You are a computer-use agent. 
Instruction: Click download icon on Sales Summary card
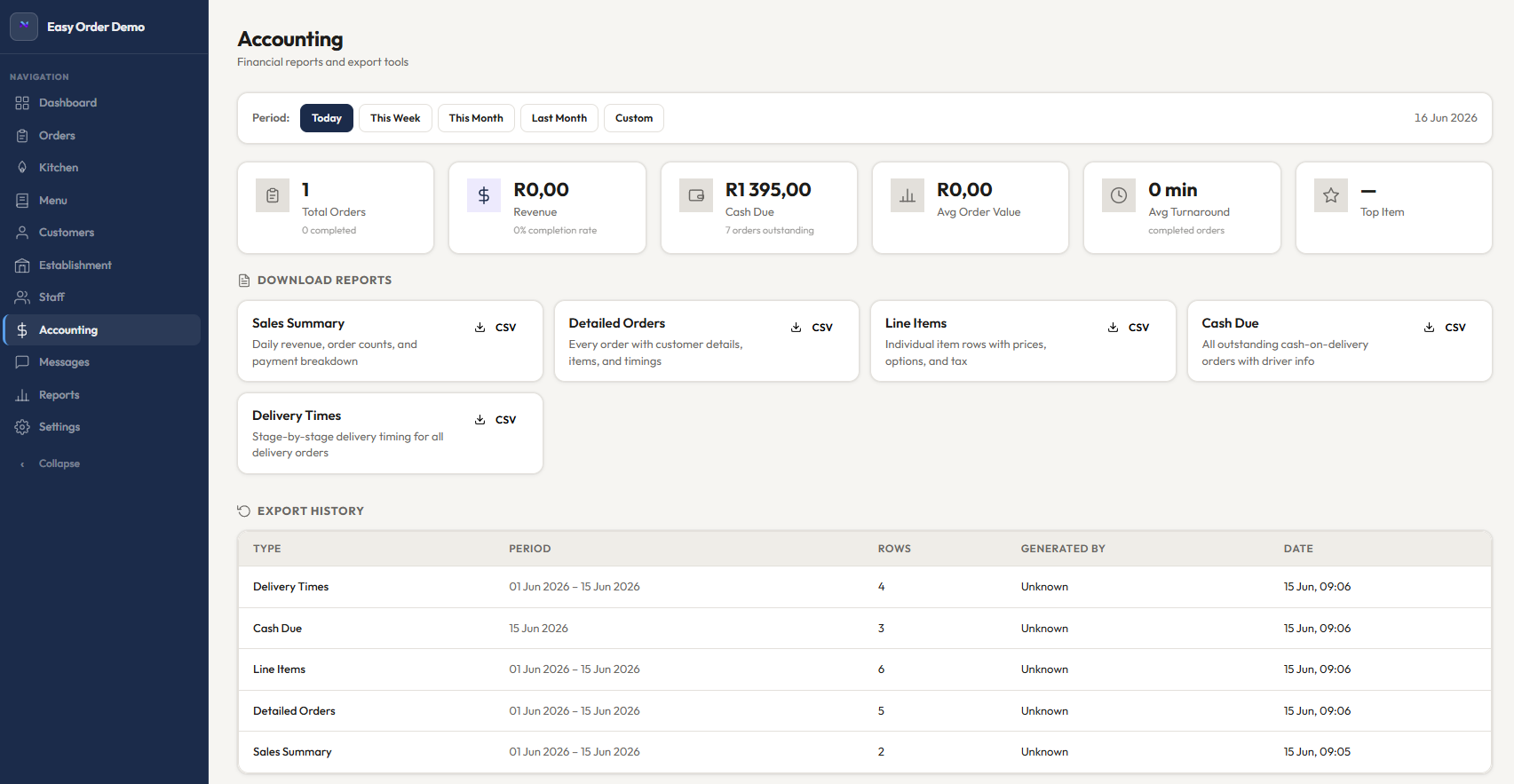coord(480,328)
